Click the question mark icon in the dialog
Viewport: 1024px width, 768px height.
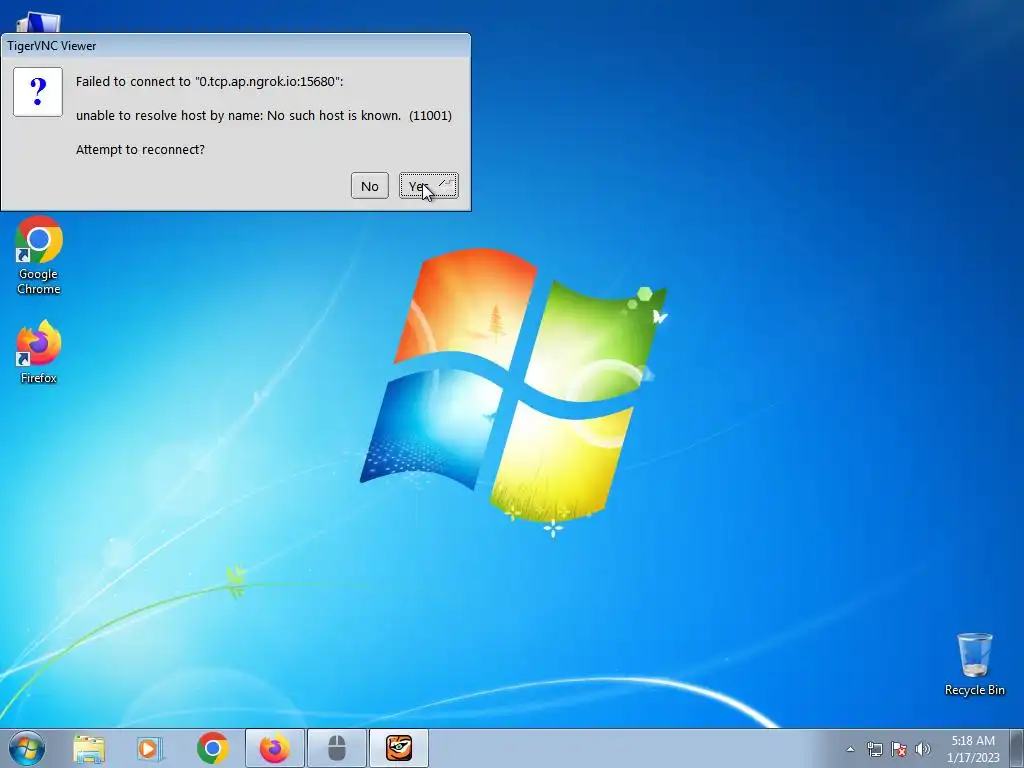click(38, 92)
